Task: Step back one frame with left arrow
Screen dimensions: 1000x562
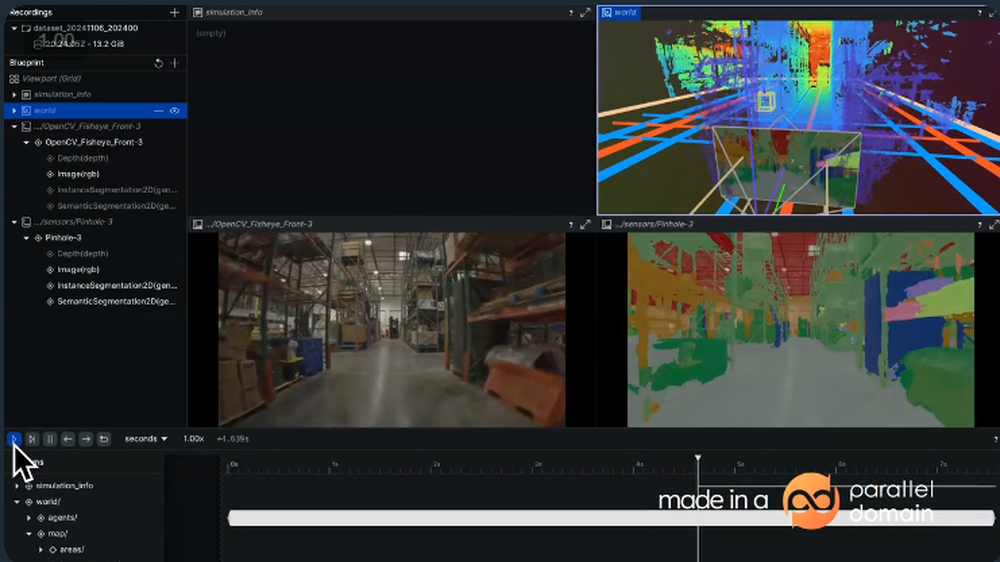Action: click(68, 439)
